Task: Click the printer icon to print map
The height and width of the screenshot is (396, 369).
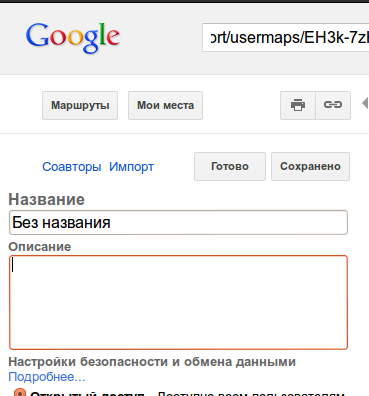Action: 298,105
